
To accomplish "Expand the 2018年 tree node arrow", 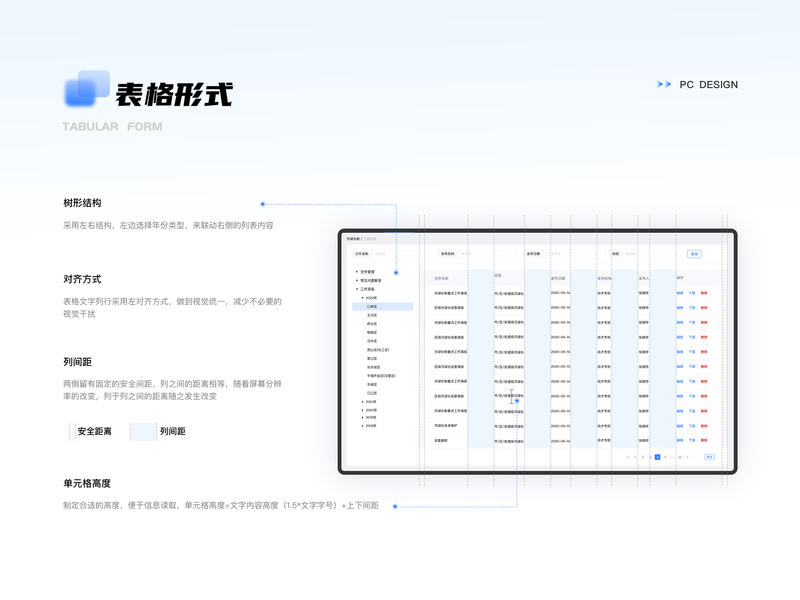I will (x=363, y=426).
